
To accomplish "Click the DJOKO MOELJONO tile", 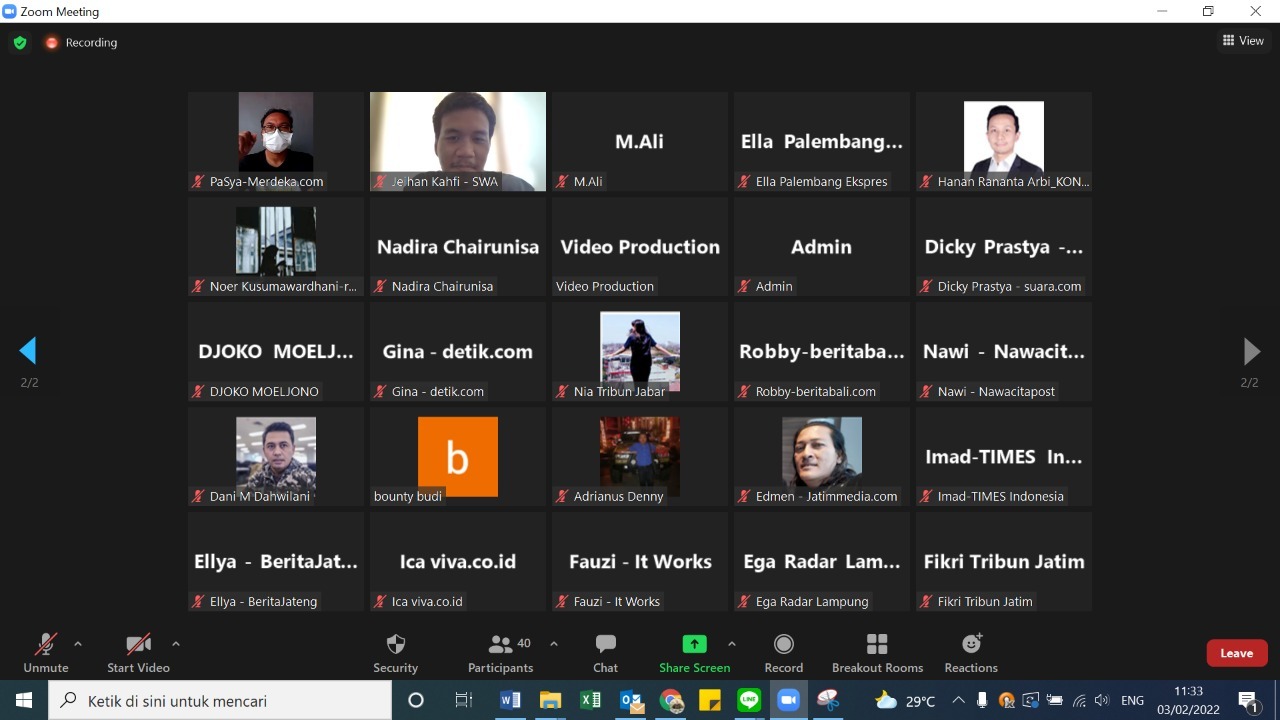I will (276, 351).
